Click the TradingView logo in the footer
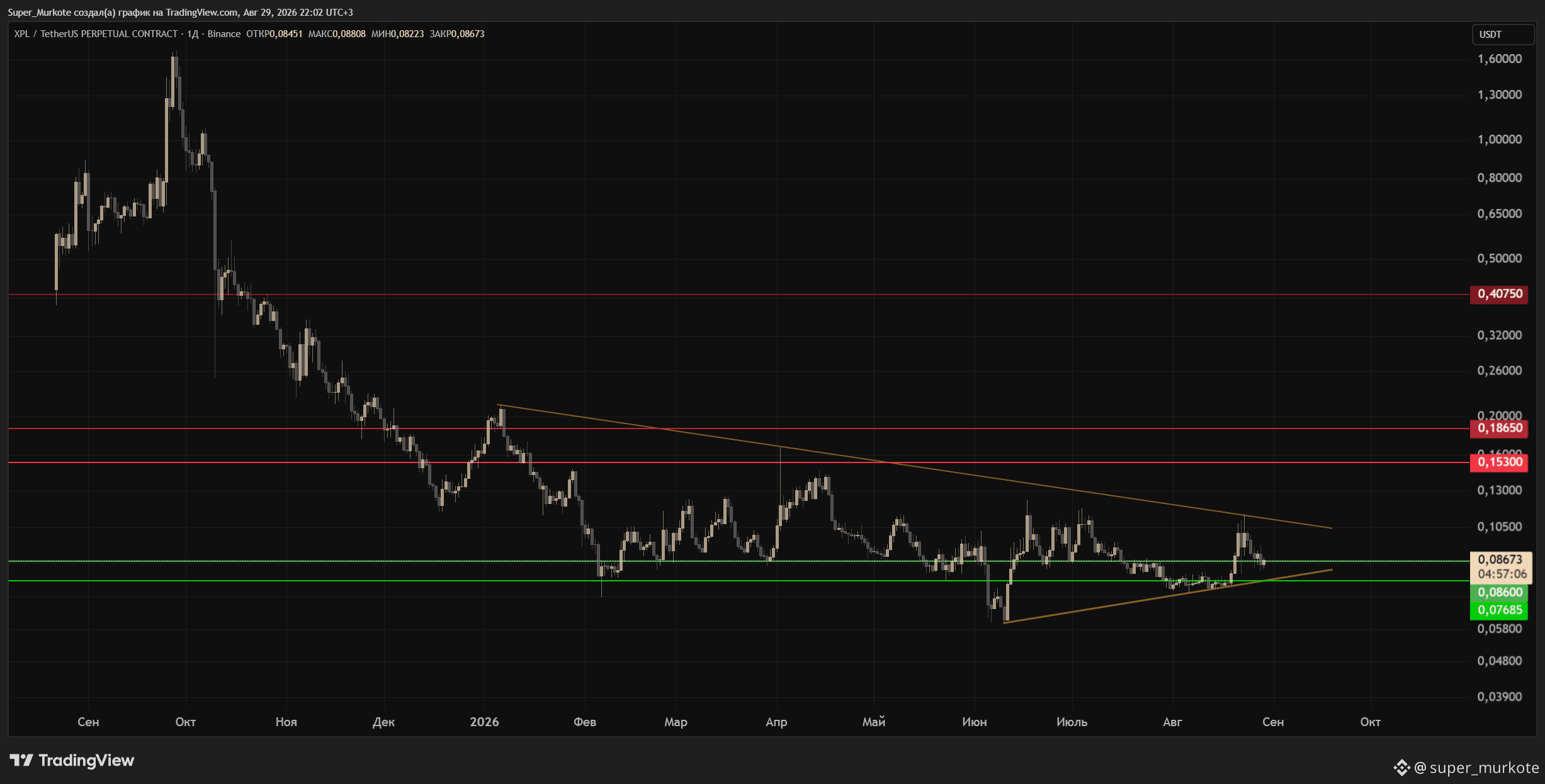 [72, 761]
